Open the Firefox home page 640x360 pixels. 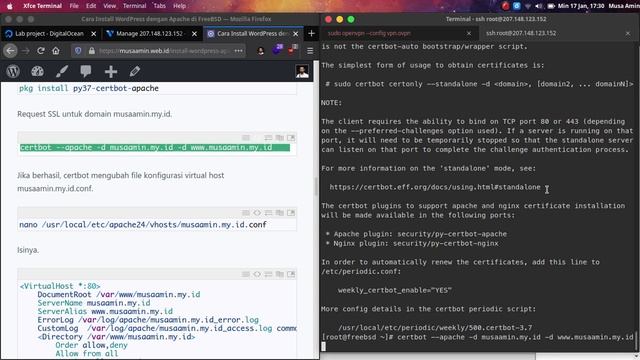point(56,51)
